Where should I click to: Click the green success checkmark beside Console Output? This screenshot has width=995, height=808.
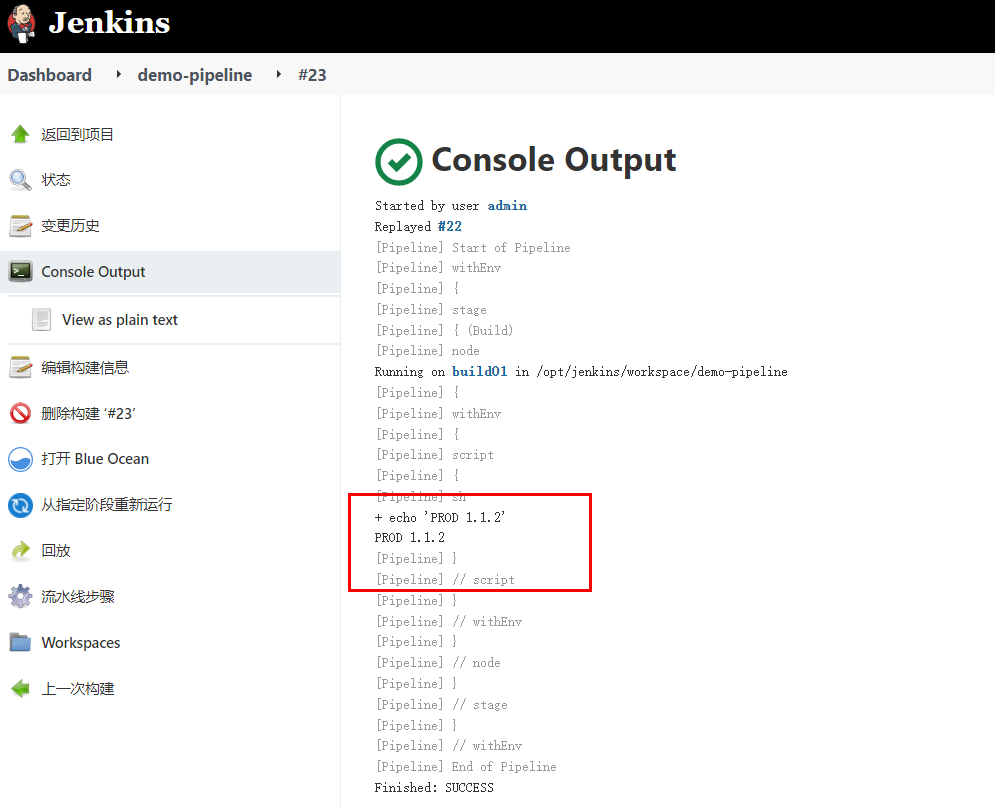click(x=398, y=161)
